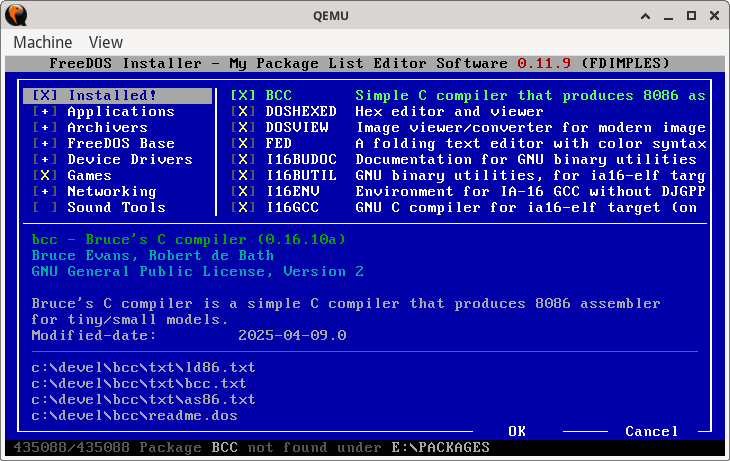Click the 'A folding text editor' description of FED
The width and height of the screenshot is (730, 461).
pos(530,143)
